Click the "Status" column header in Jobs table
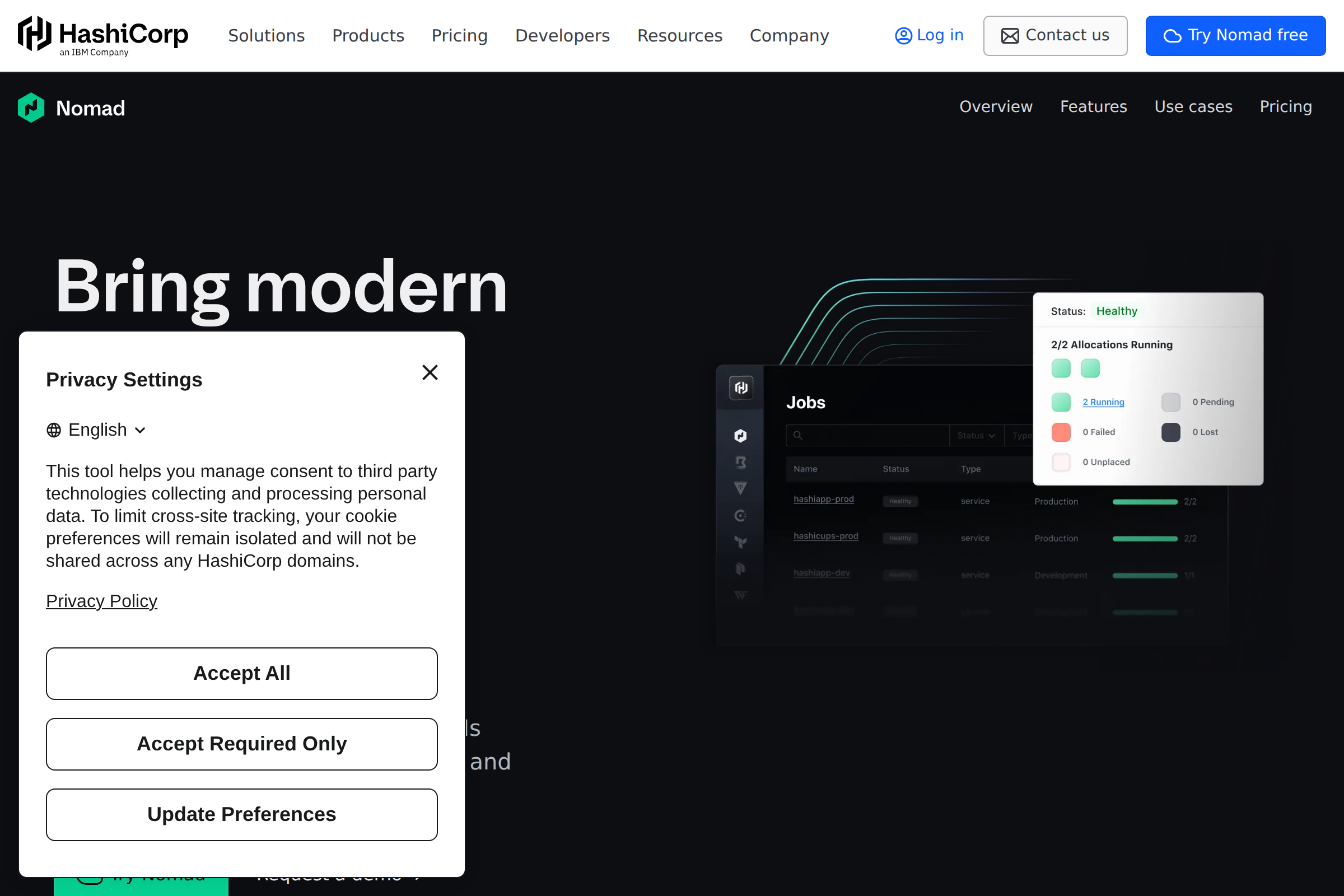Image resolution: width=1344 pixels, height=896 pixels. point(895,469)
